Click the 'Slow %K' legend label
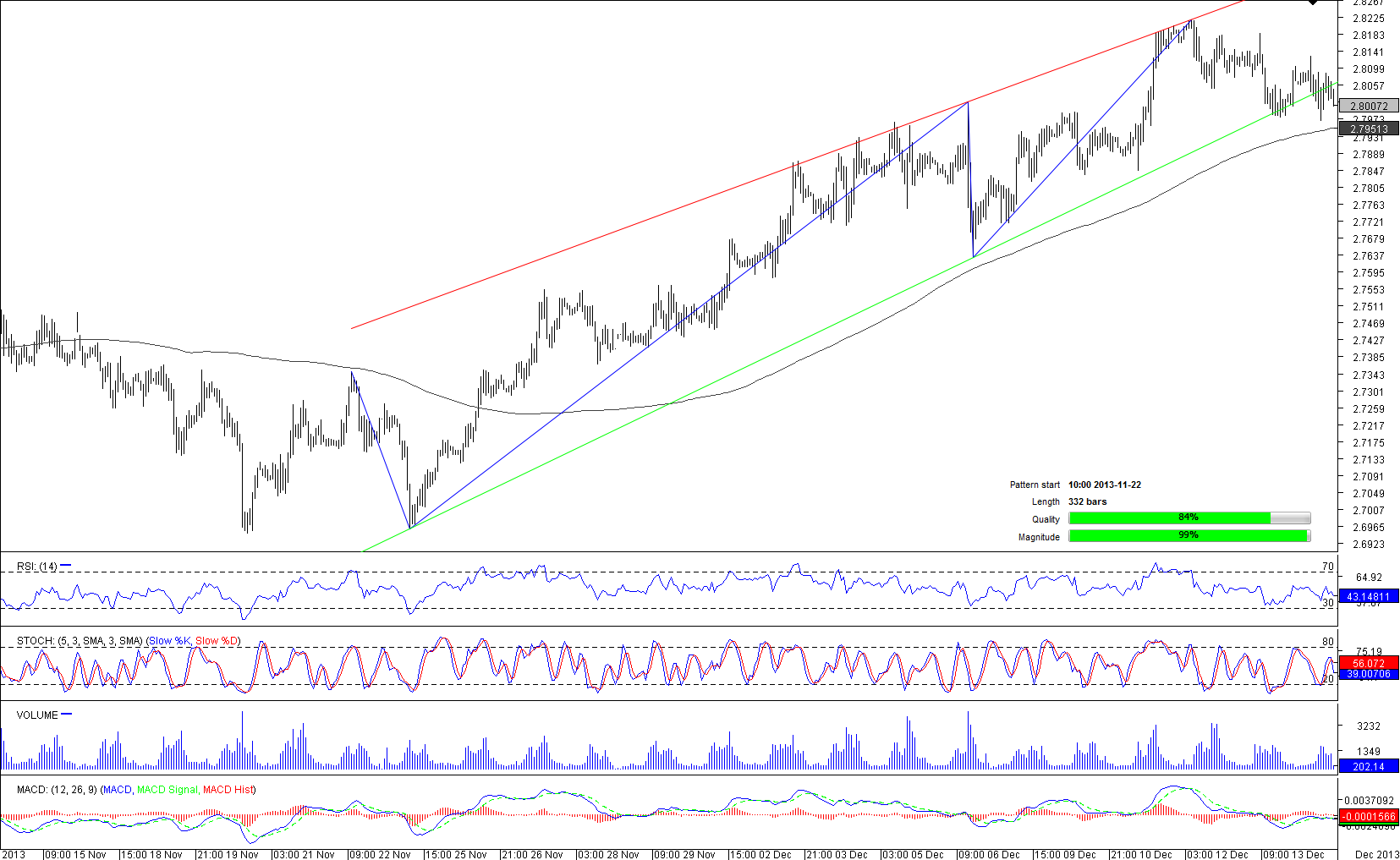Screen dimensions: 1400x860 click(169, 641)
